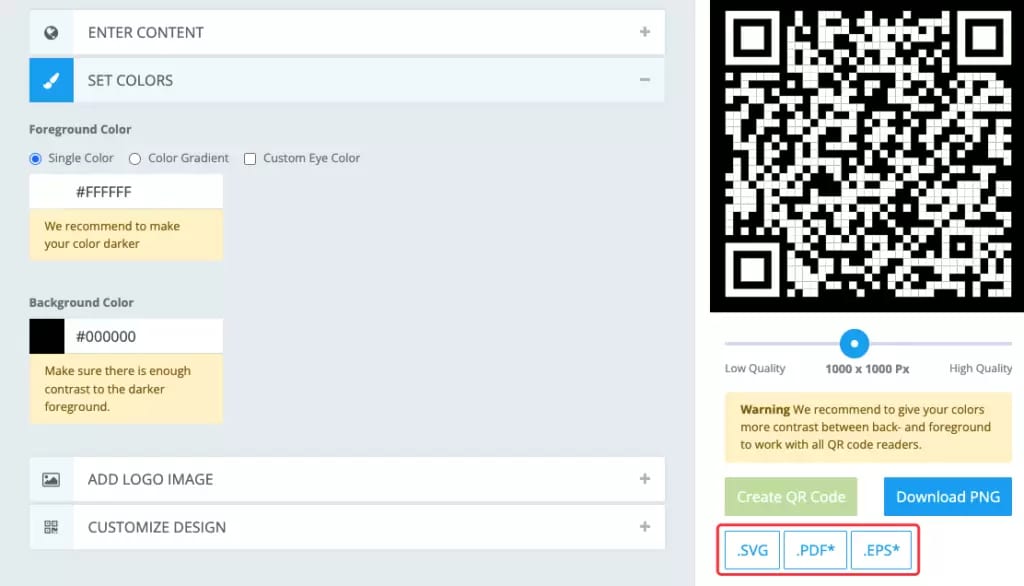Click the QR code preview image

[867, 155]
